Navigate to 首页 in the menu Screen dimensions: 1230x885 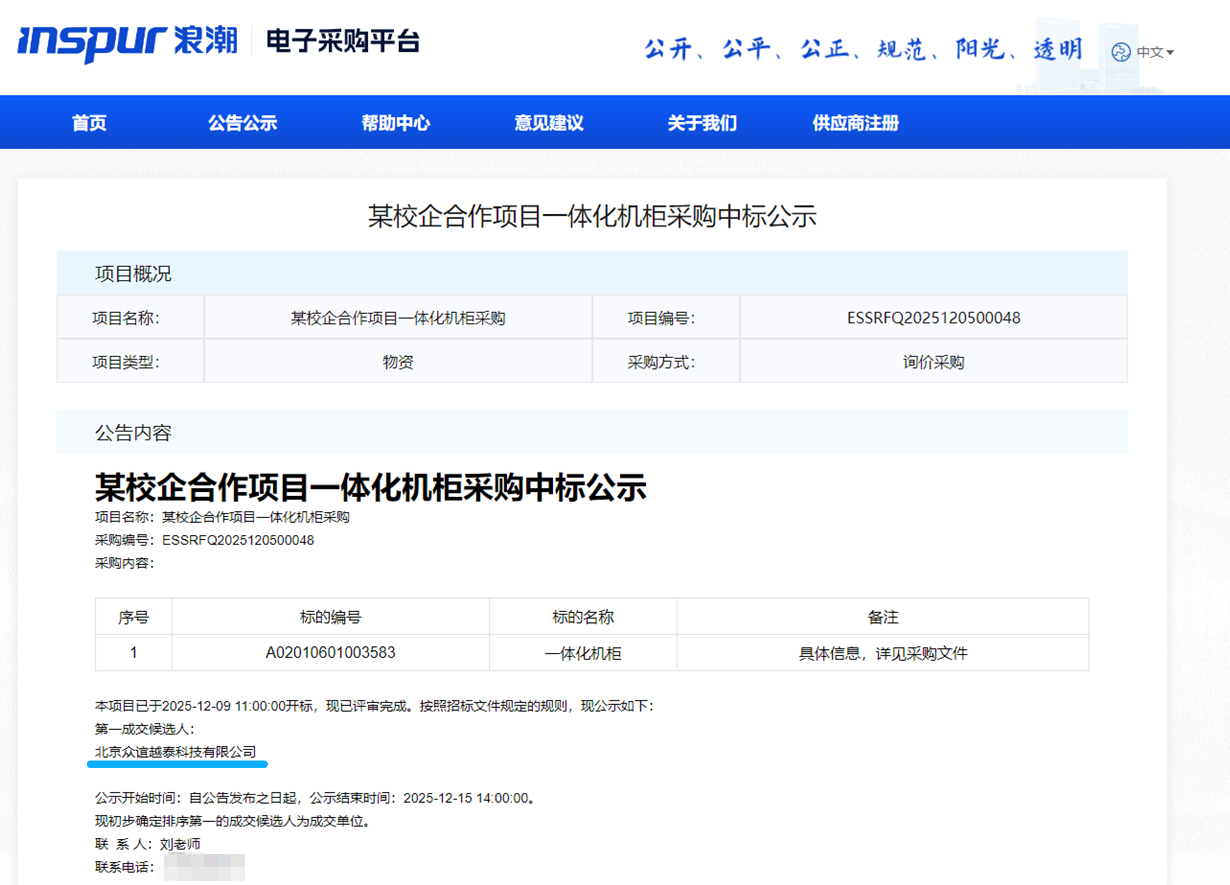coord(88,121)
